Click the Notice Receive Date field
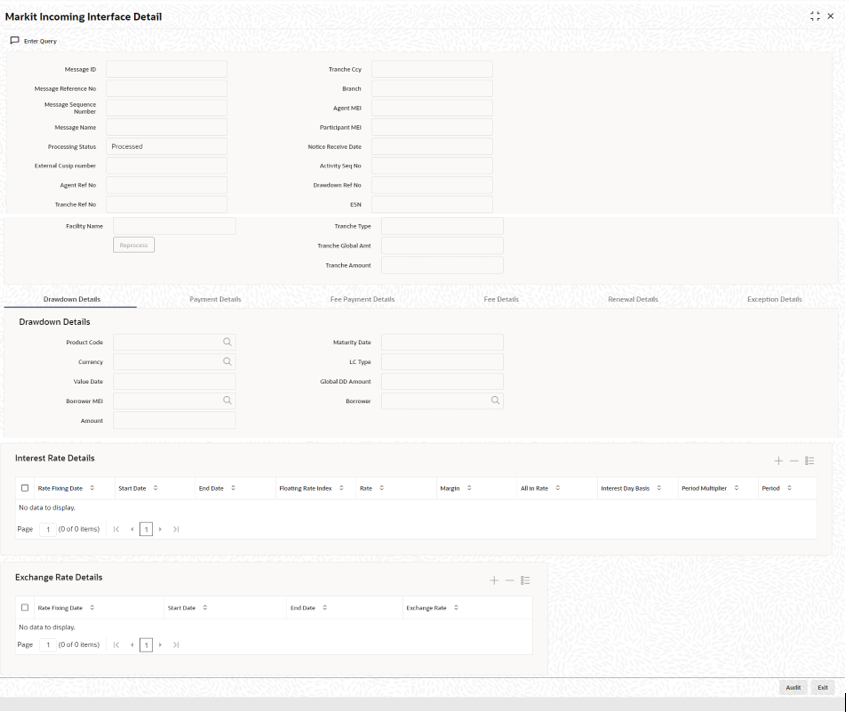Viewport: 849px width, 713px height. (432, 146)
